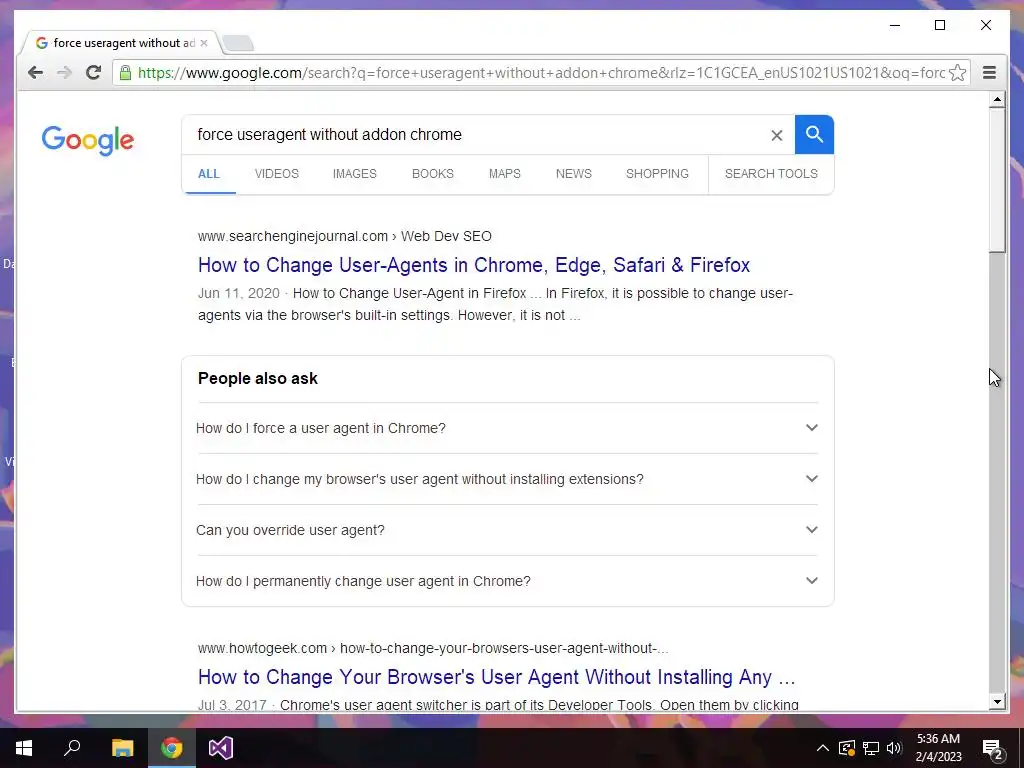Switch to the IMAGES results tab
This screenshot has height=768, width=1024.
pos(355,174)
